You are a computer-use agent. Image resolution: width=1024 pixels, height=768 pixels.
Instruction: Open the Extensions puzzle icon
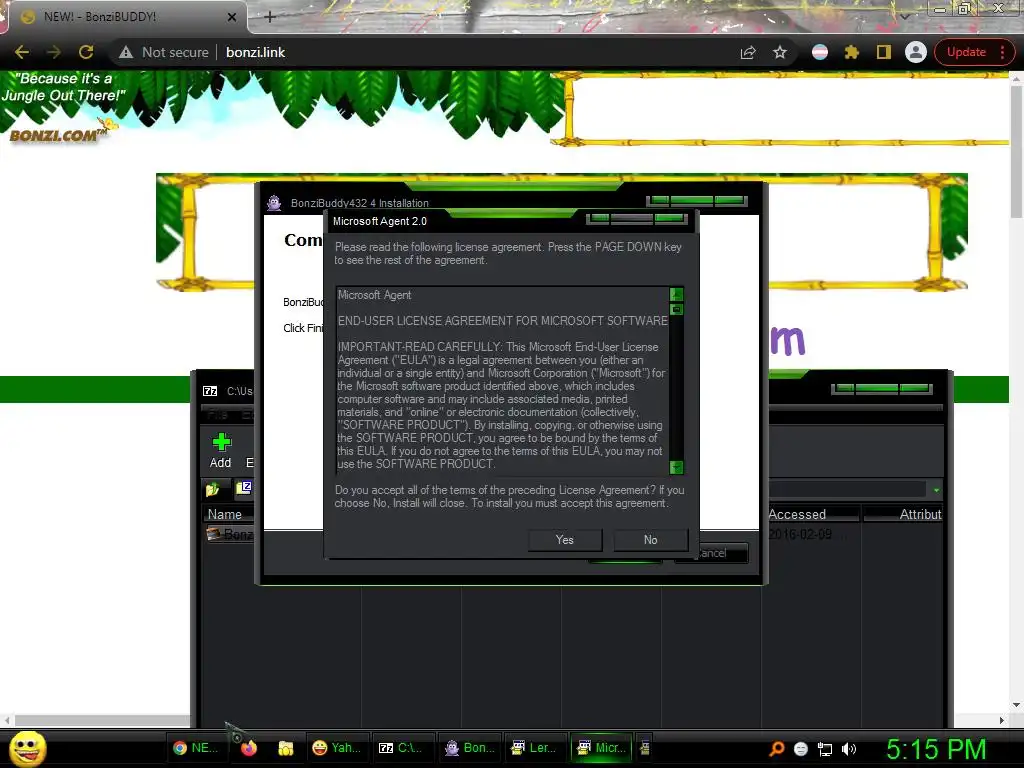coord(852,52)
